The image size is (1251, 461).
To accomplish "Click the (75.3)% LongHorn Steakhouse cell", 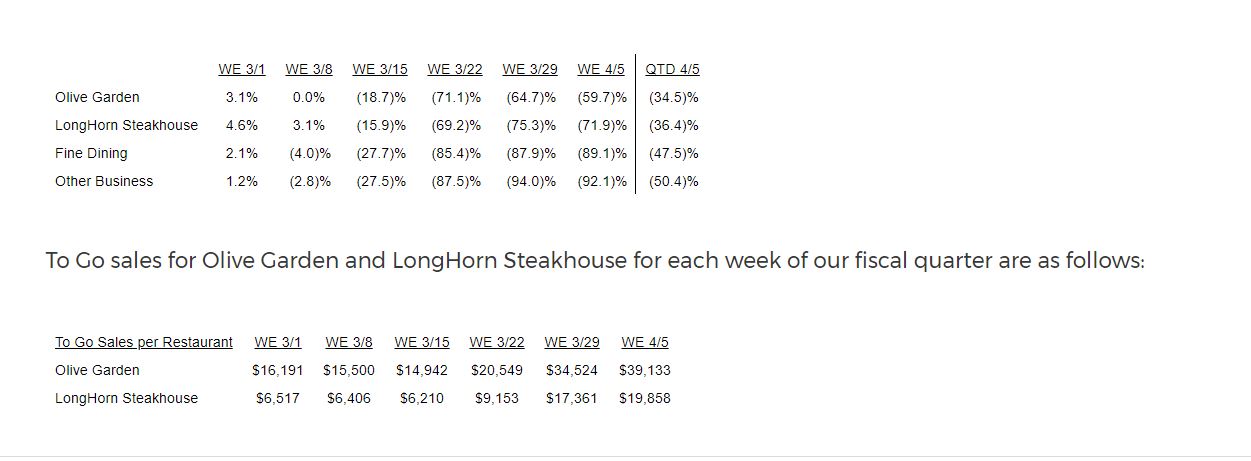I will coord(530,125).
